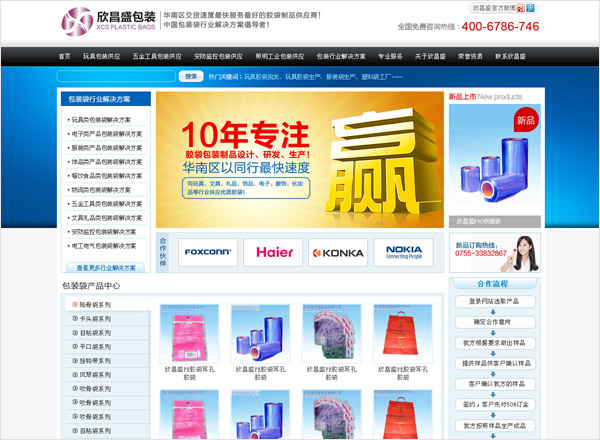Click the Haier partner logo

pos(273,253)
